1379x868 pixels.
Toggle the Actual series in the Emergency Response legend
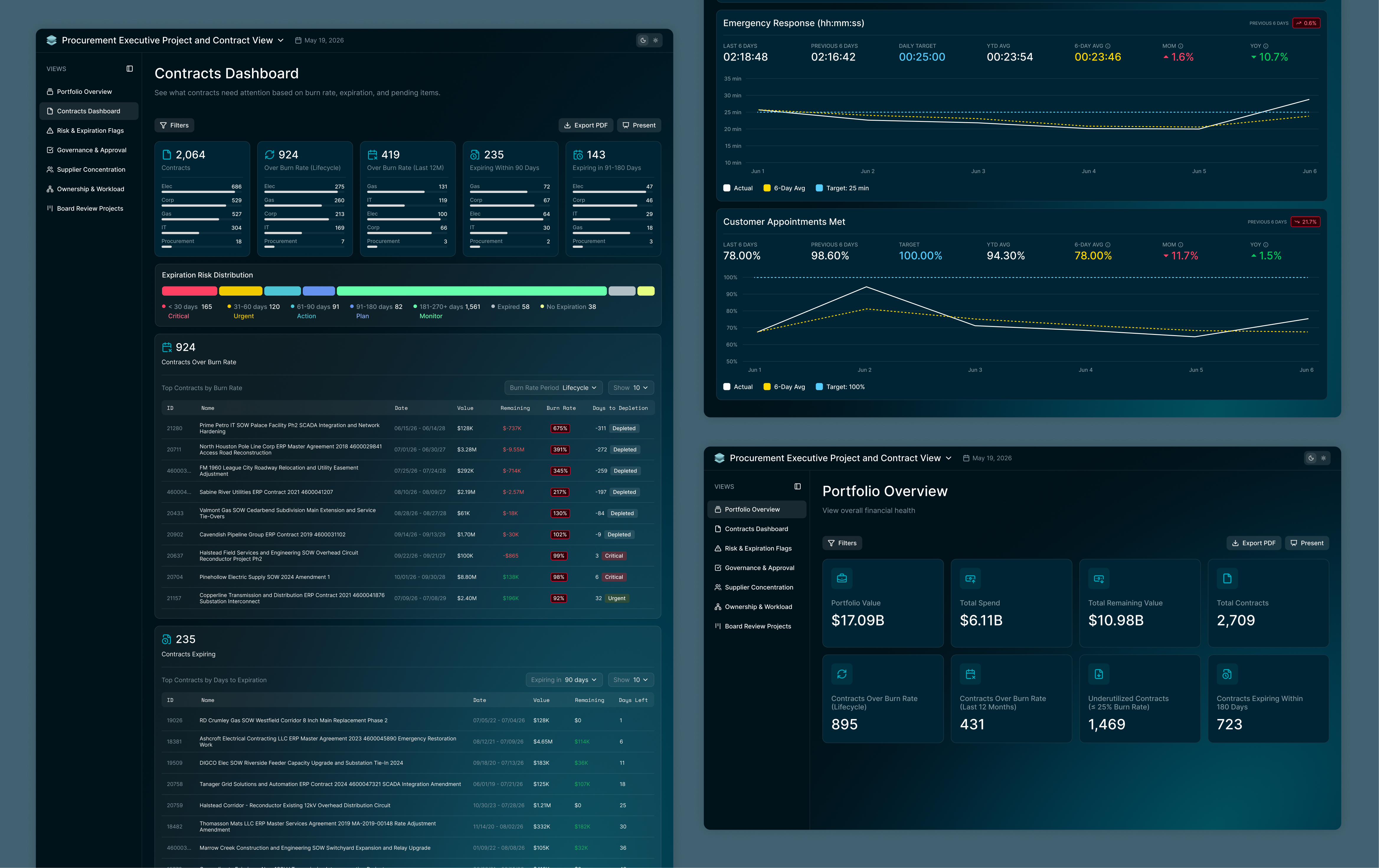click(x=738, y=188)
